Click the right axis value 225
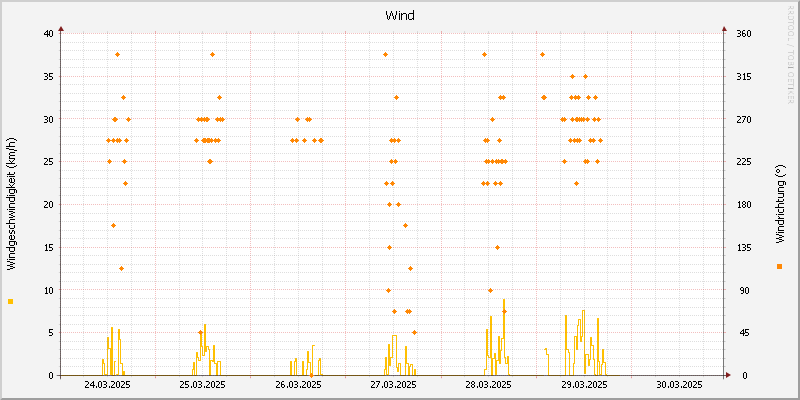The image size is (800, 400). 744,162
